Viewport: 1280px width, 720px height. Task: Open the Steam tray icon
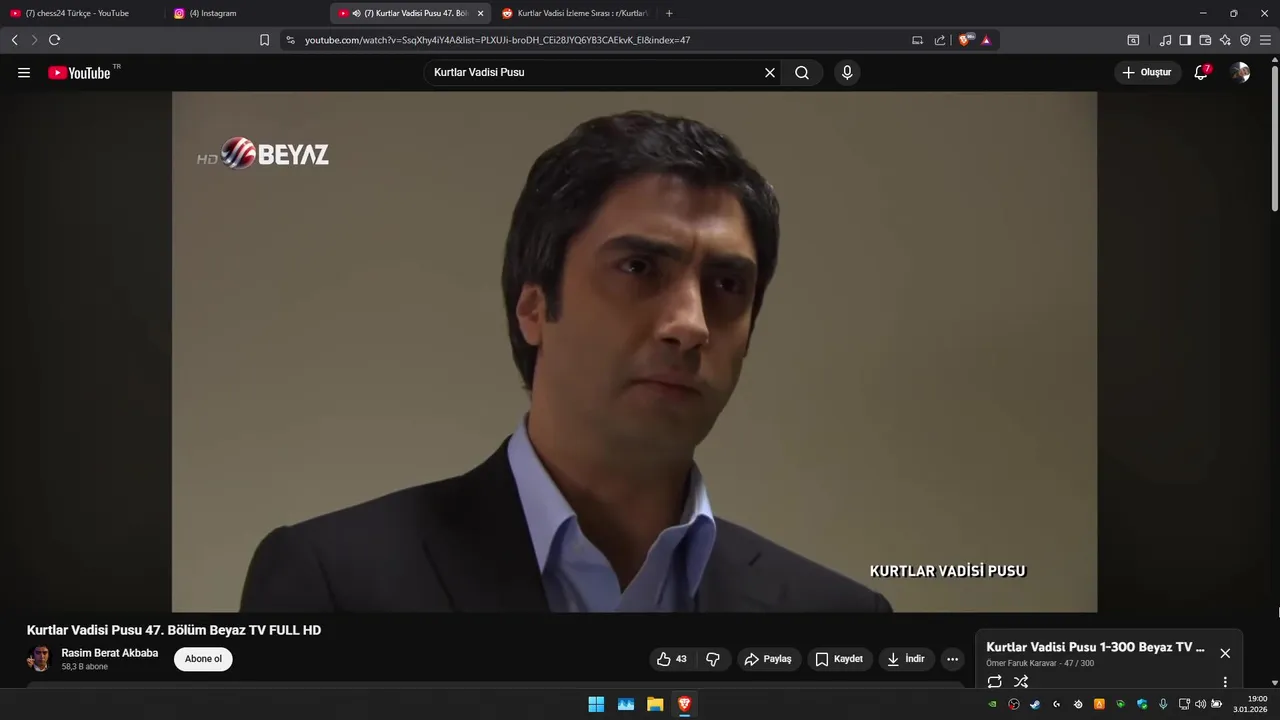pos(1035,704)
